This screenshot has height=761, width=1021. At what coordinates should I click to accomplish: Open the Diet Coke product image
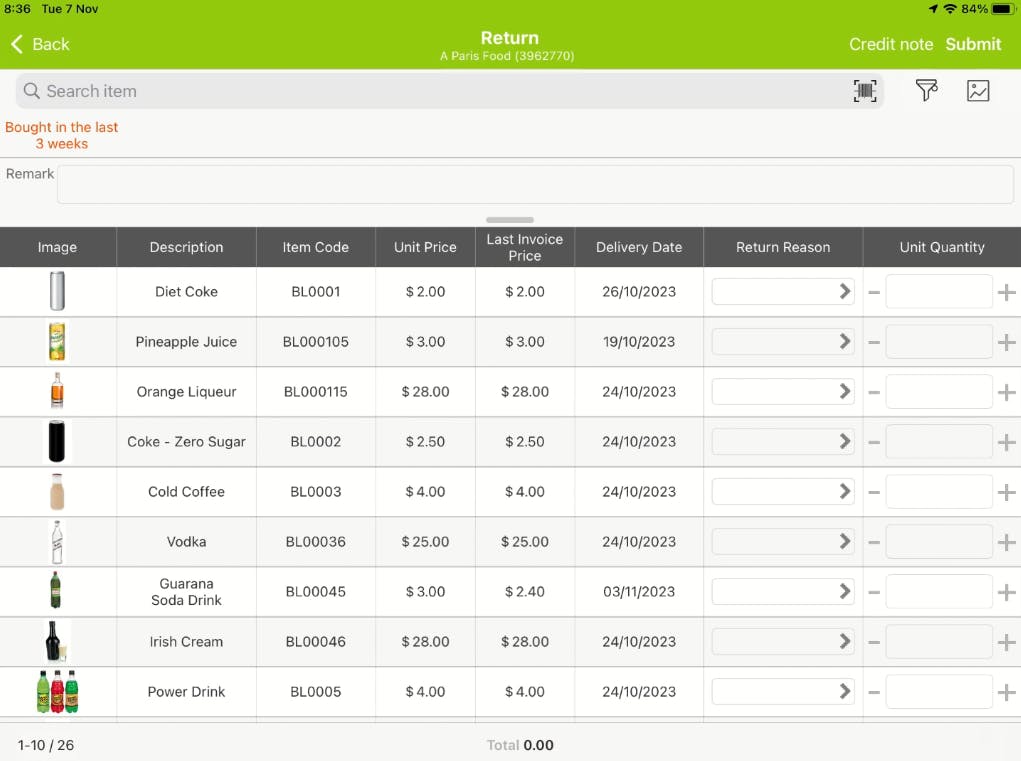(57, 291)
